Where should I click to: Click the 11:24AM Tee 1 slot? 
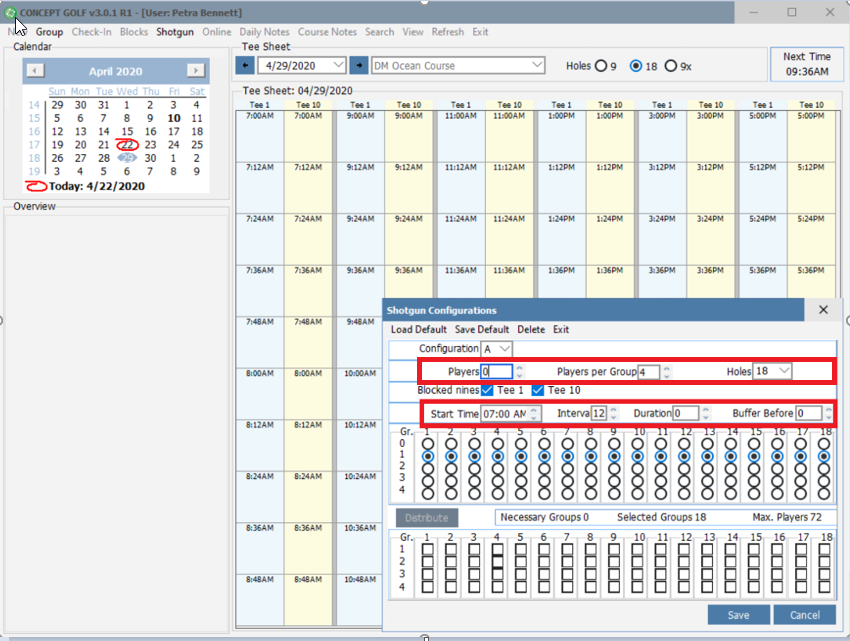[x=461, y=239]
